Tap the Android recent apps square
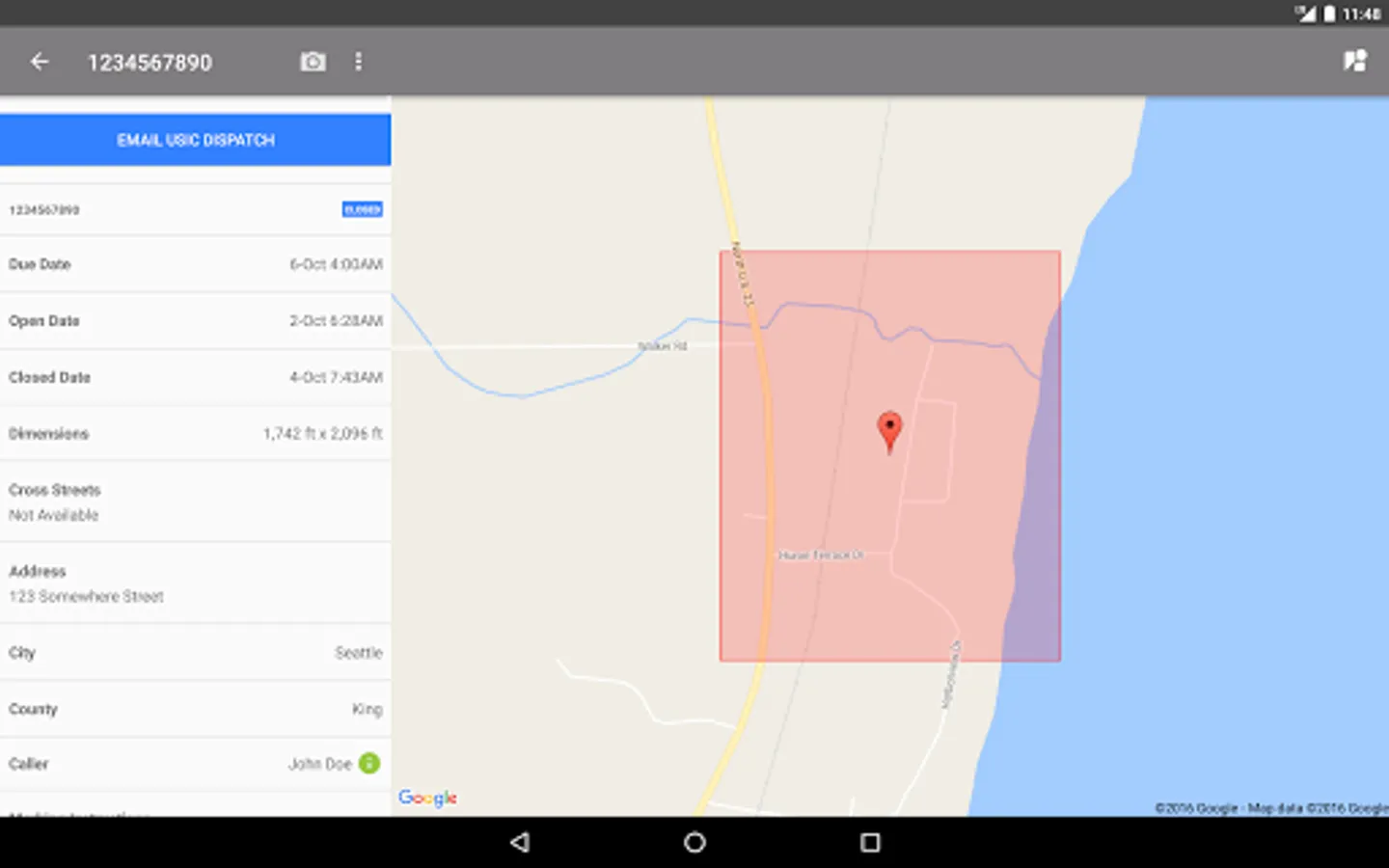 870,842
